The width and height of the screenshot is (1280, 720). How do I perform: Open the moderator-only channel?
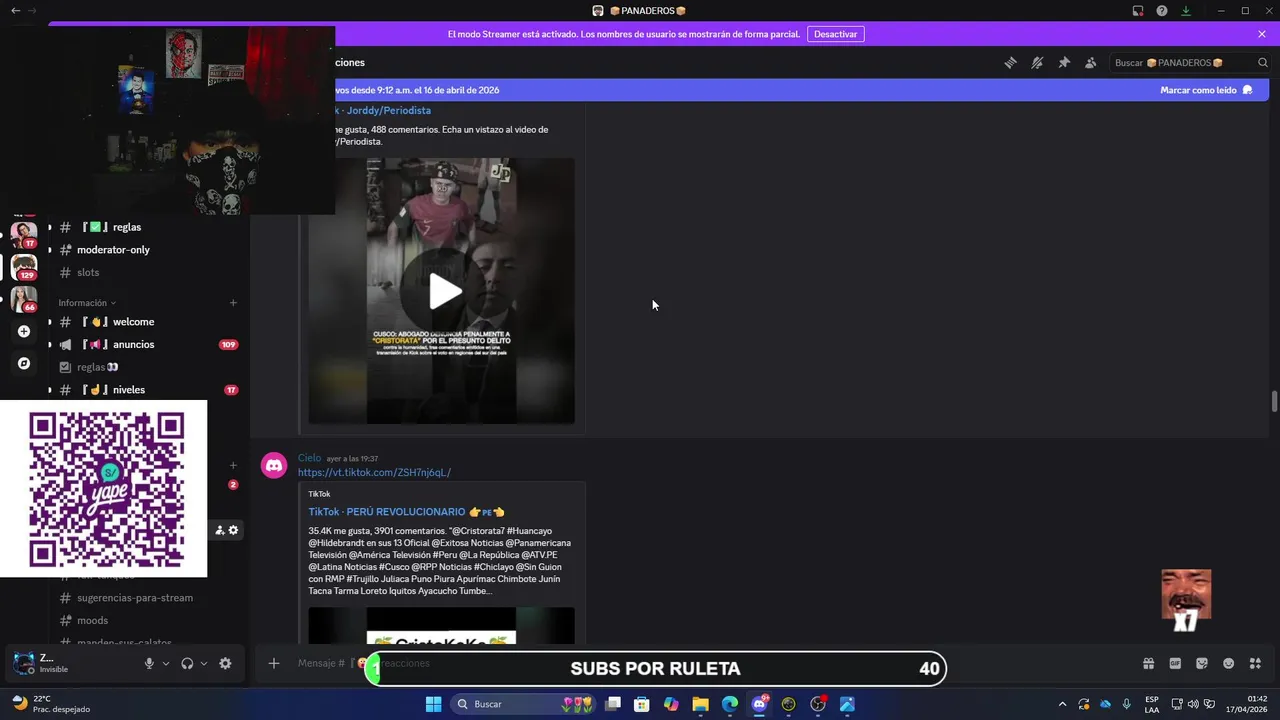tap(144, 250)
